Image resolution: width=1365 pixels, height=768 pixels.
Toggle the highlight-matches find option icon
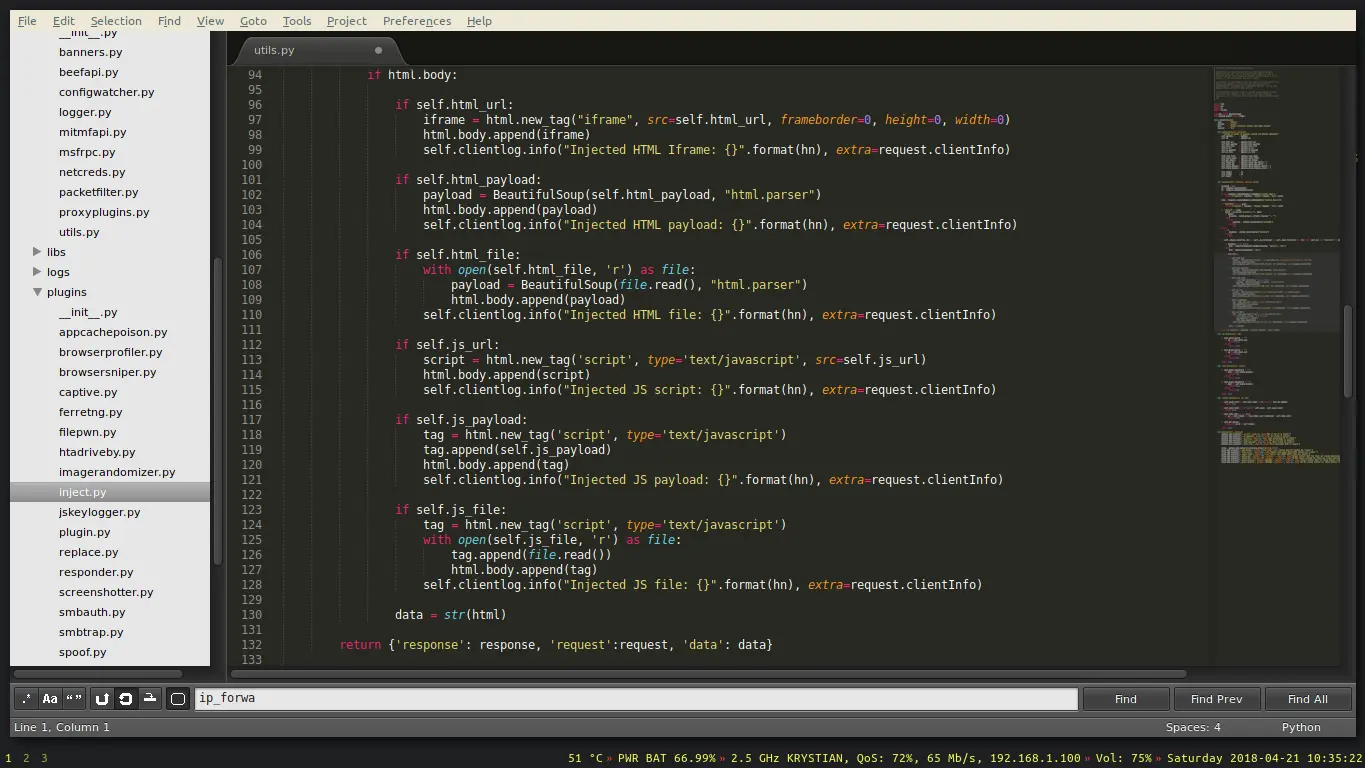click(149, 698)
